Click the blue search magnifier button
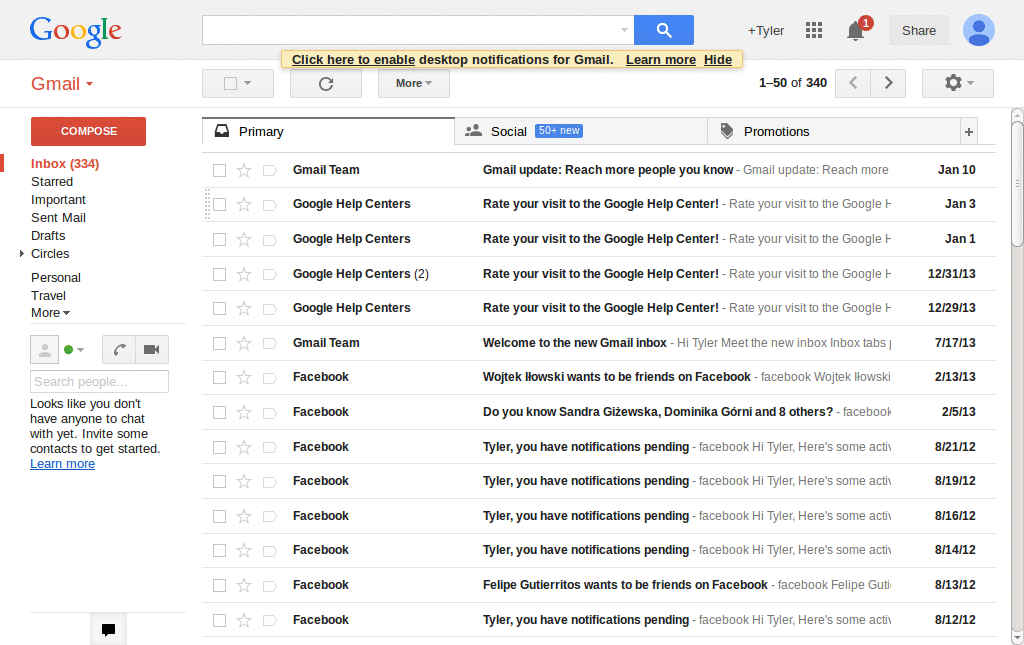 click(x=664, y=30)
